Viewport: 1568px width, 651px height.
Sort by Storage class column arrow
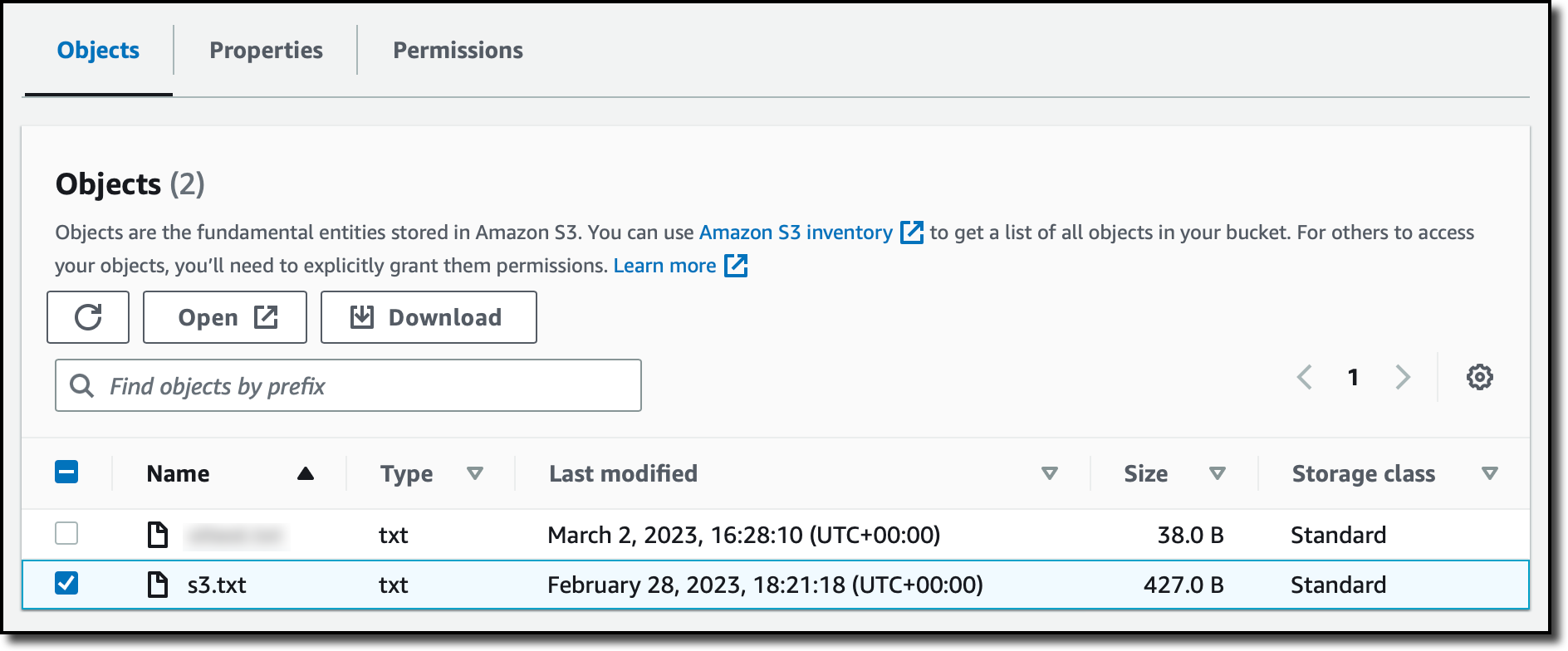[1490, 473]
